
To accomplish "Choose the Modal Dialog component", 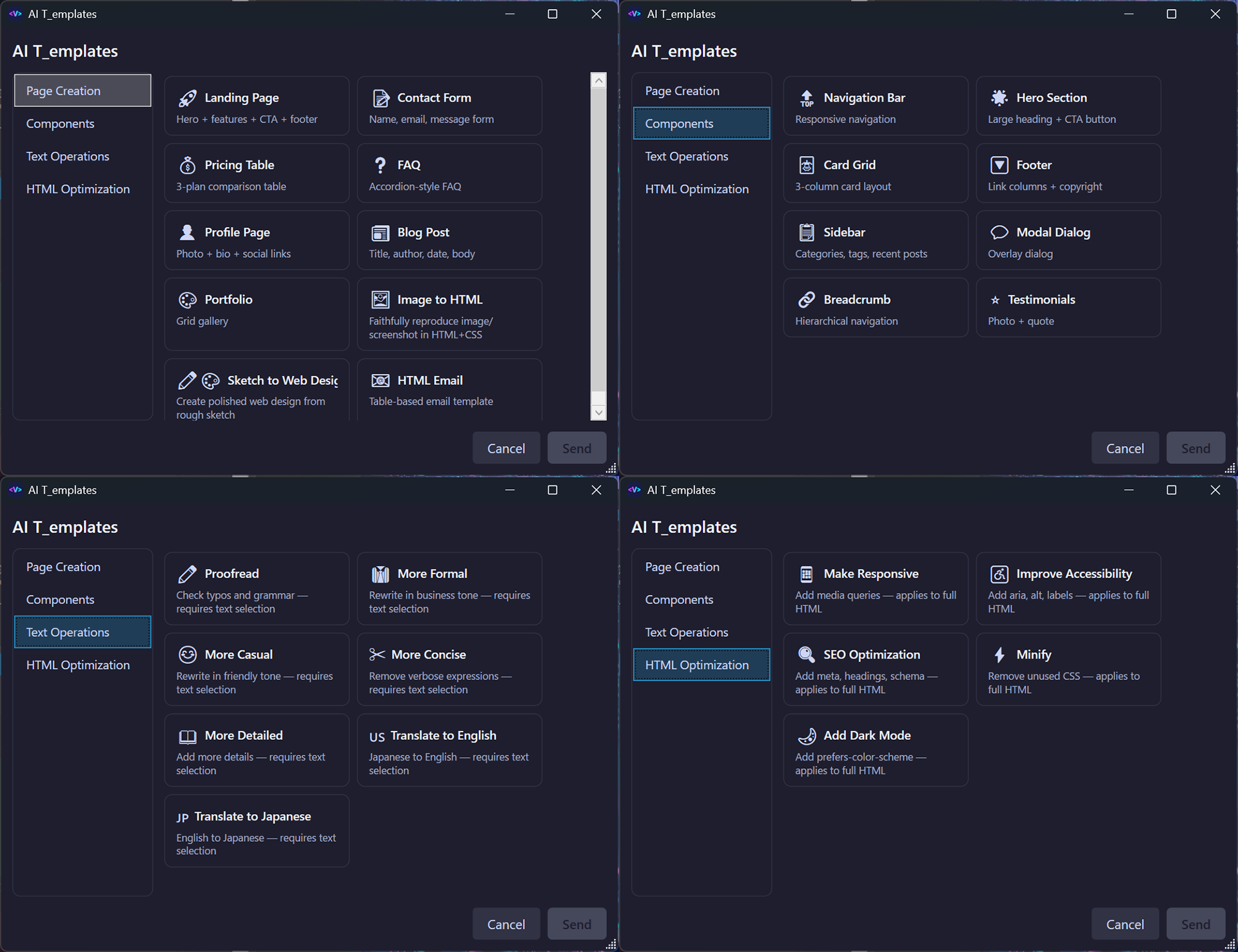I will pos(1068,240).
